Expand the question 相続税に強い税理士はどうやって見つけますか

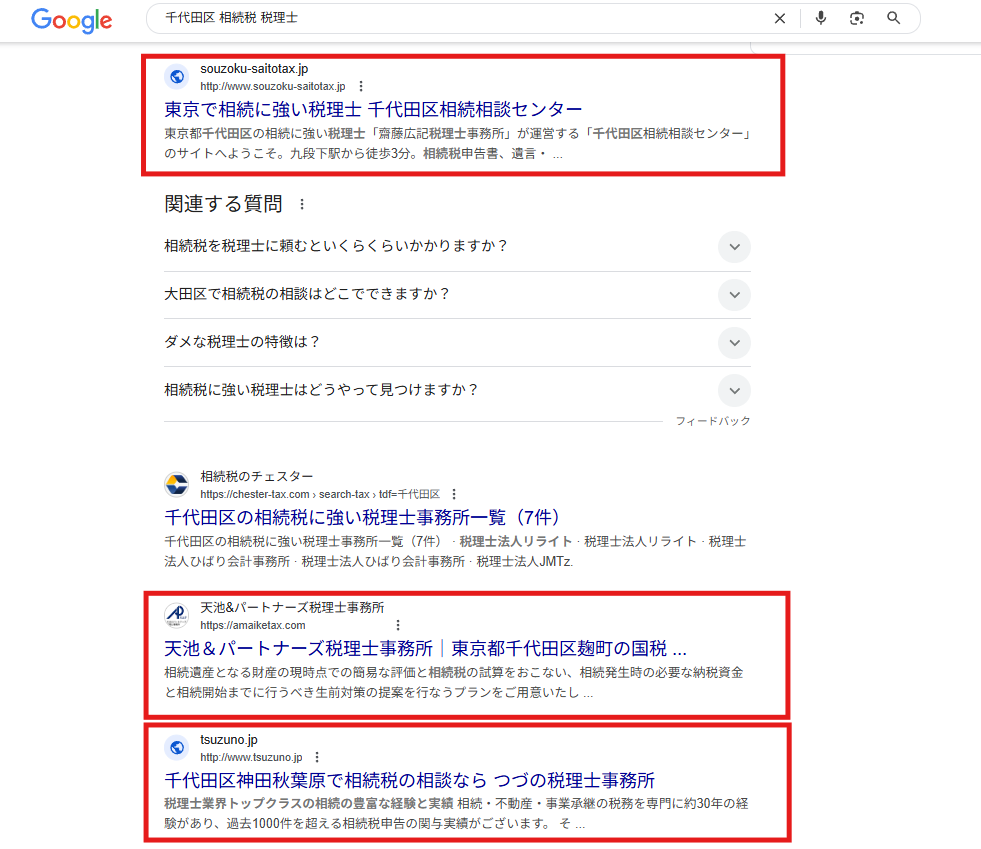(734, 390)
